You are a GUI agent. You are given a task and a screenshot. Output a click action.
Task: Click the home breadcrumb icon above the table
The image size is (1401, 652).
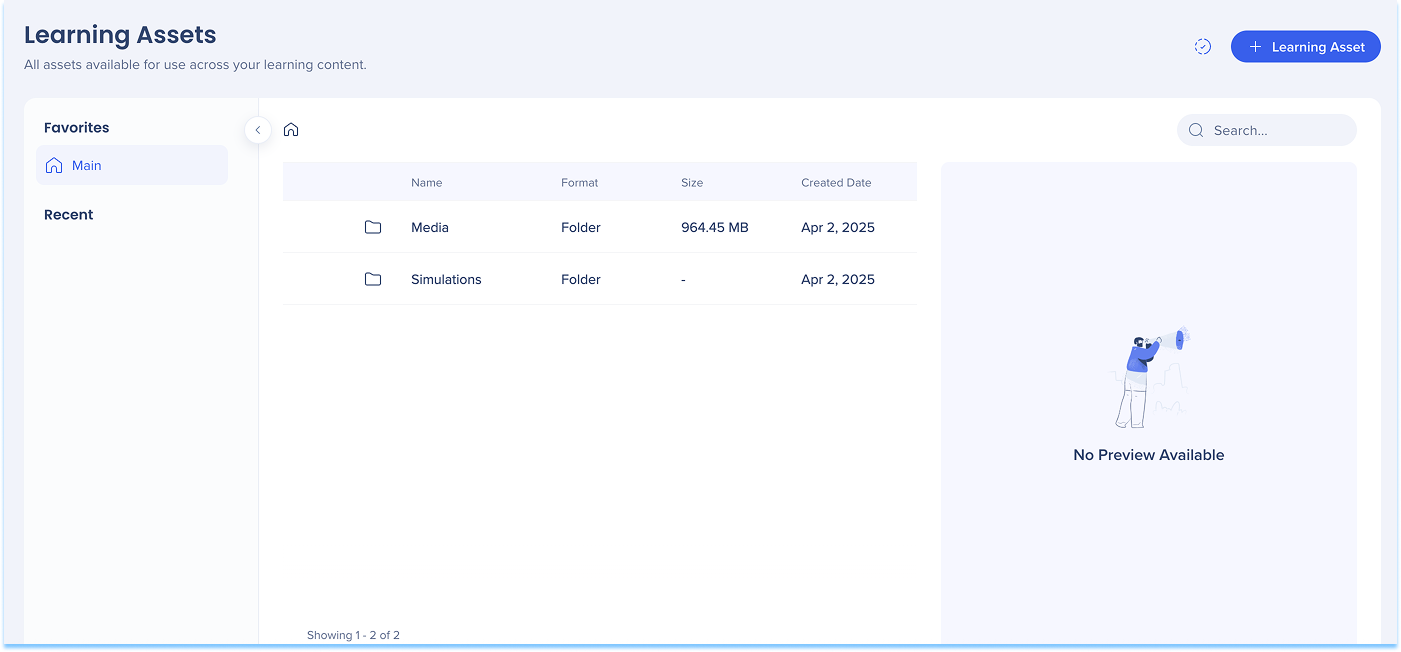291,130
